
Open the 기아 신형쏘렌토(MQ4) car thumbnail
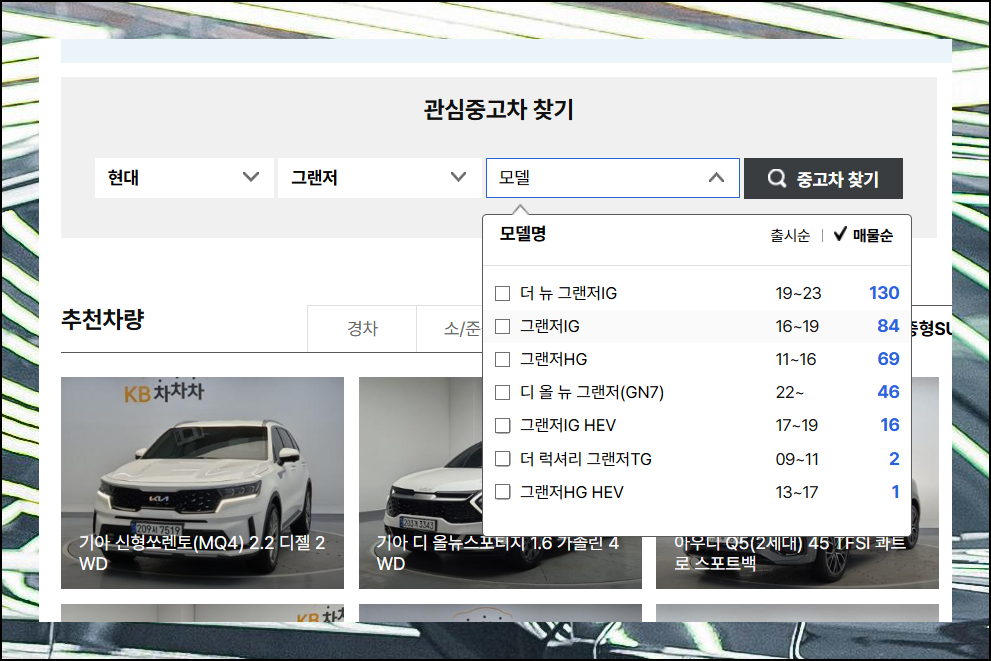[202, 483]
